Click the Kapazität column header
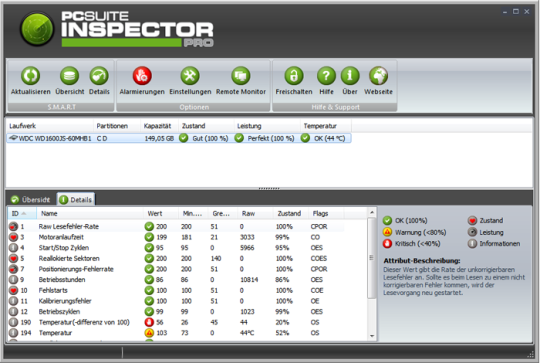The width and height of the screenshot is (540, 363). coord(159,126)
